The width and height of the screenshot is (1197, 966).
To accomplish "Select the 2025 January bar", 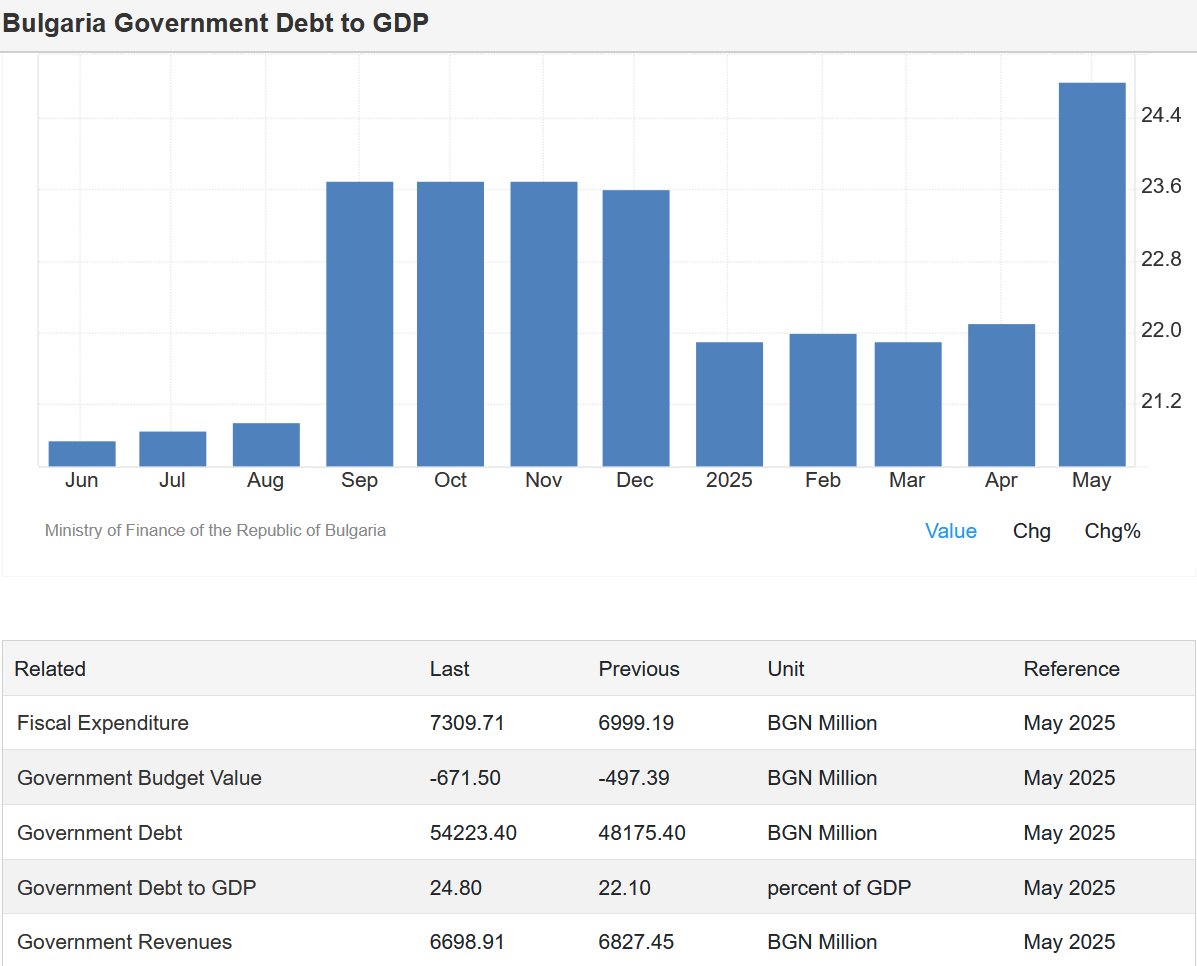I will (729, 404).
